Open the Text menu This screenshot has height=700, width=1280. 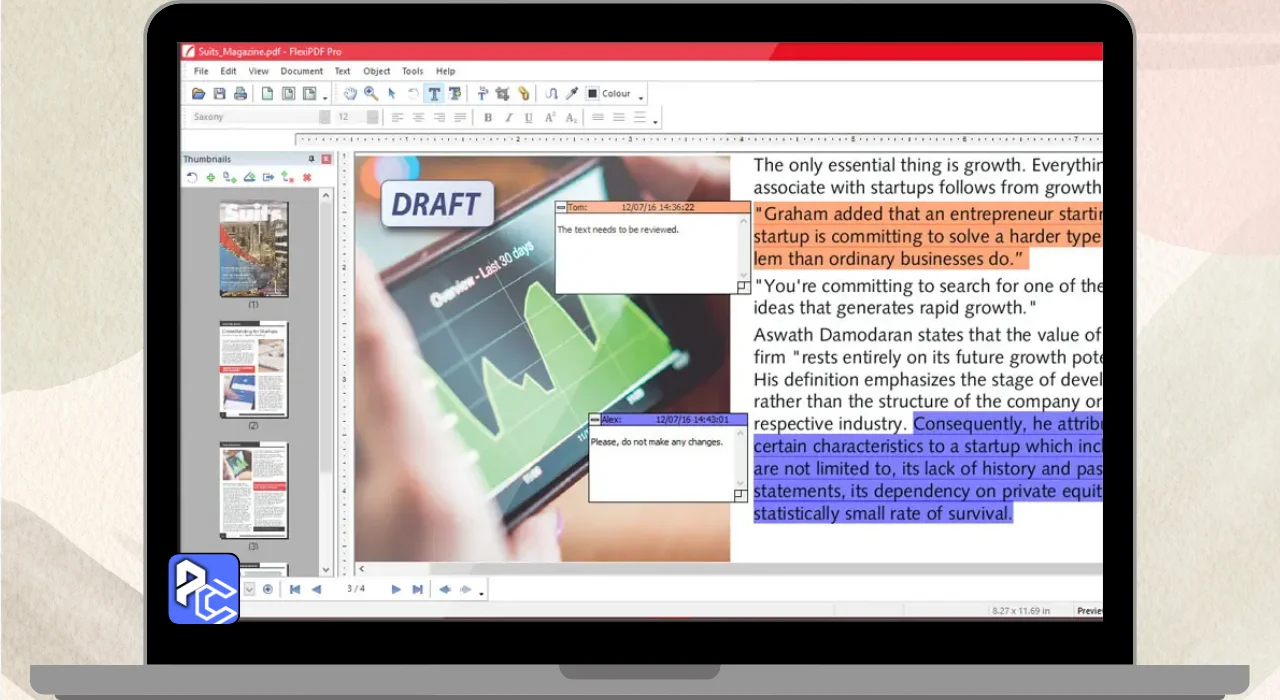pos(342,71)
